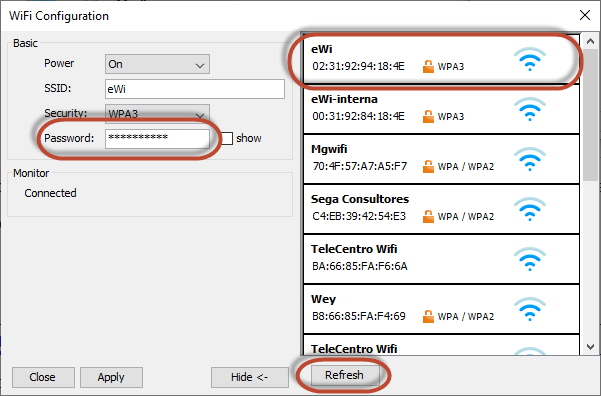Click the scrollbar down arrow in network list
The width and height of the screenshot is (601, 396).
tap(590, 347)
